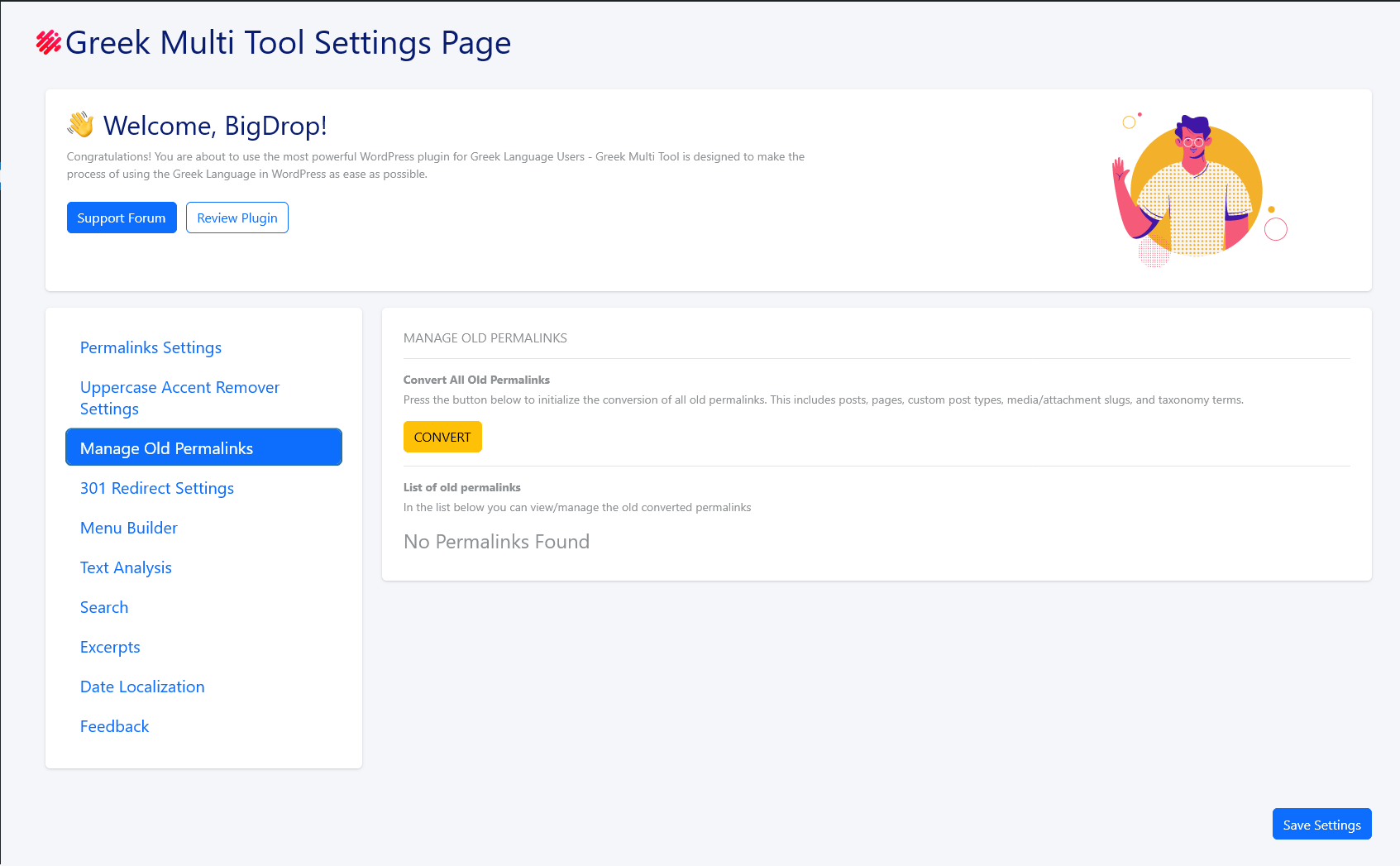
Task: Click the red Greek Multi Tool logo icon
Action: [x=49, y=42]
